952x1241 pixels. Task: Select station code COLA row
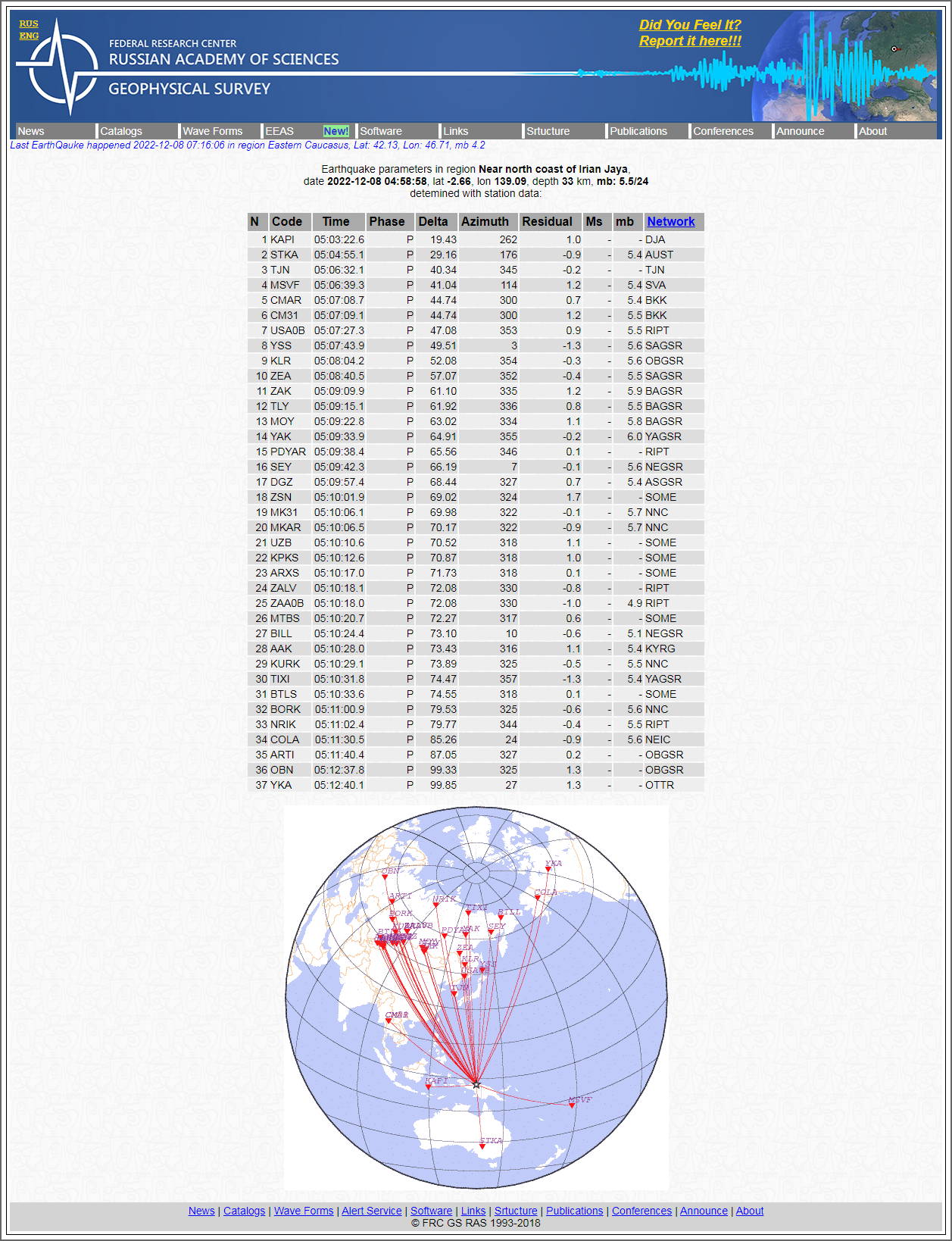[x=285, y=739]
